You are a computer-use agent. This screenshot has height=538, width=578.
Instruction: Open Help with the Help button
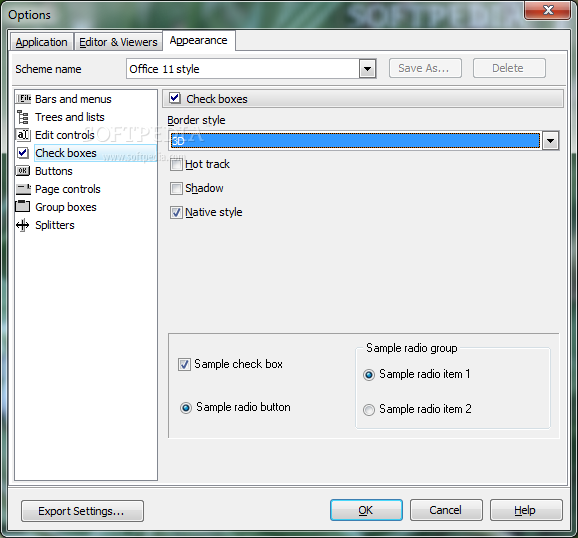click(526, 510)
